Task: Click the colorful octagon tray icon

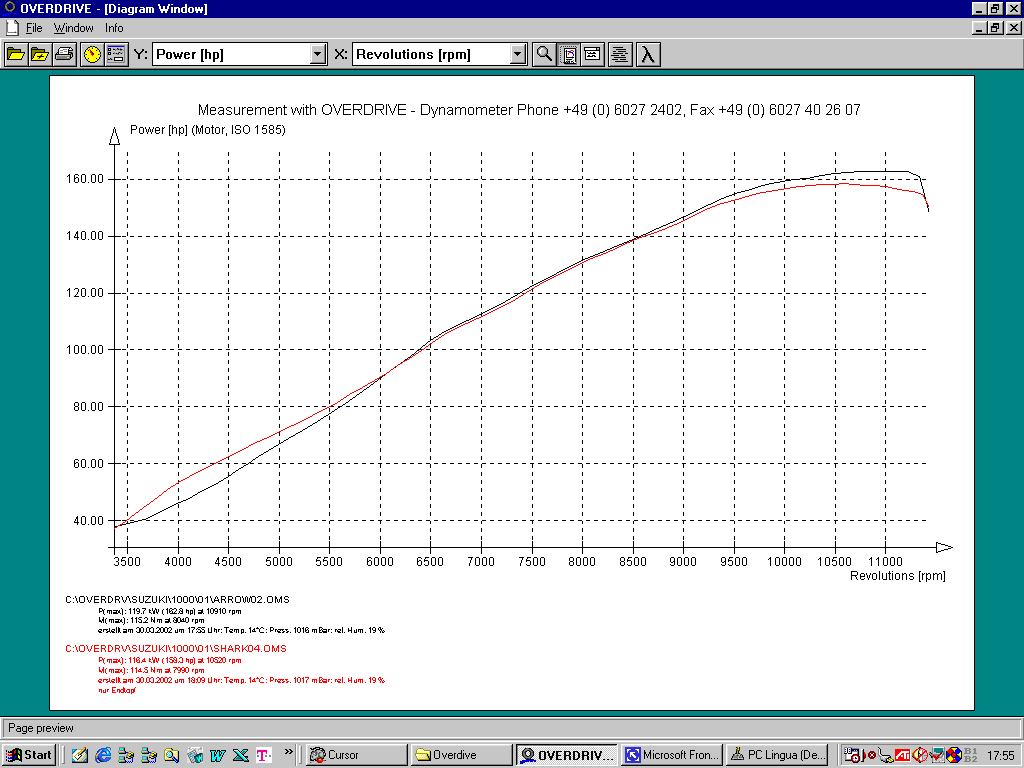Action: pos(954,756)
